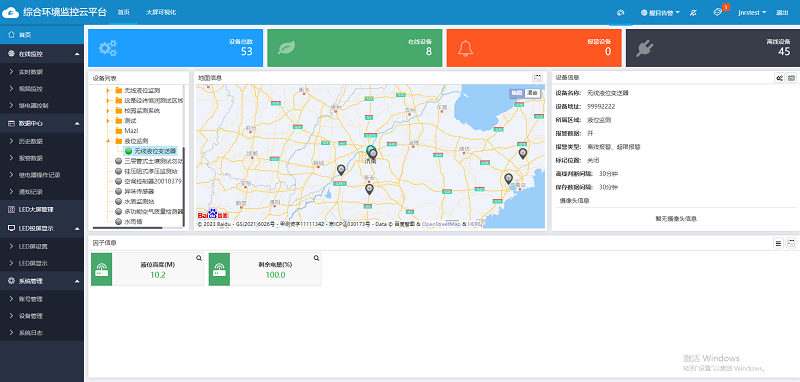Viewport: 800px width, 382px height.
Task: Switch map to 地图 view
Action: tap(517, 93)
